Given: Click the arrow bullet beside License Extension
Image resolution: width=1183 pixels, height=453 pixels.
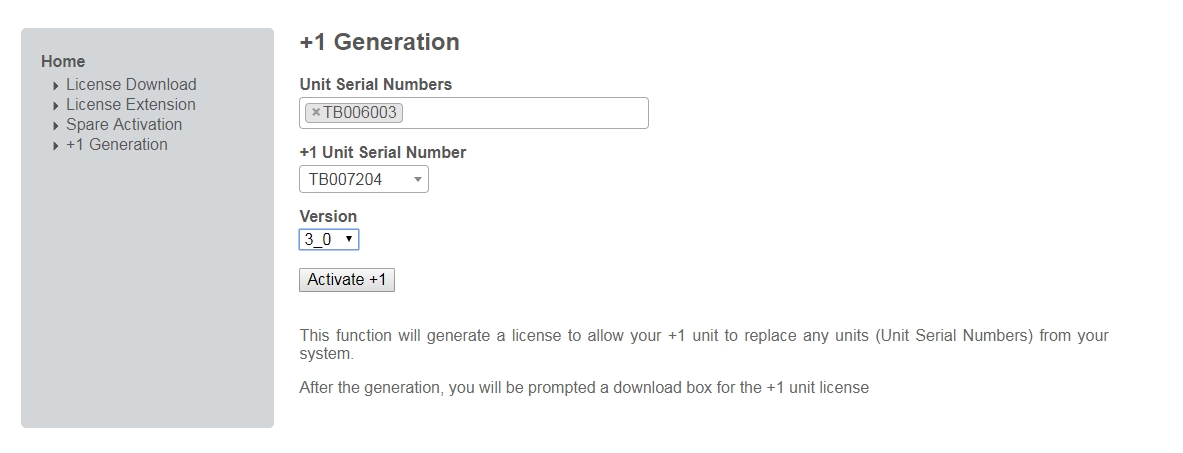Looking at the screenshot, I should (x=56, y=106).
